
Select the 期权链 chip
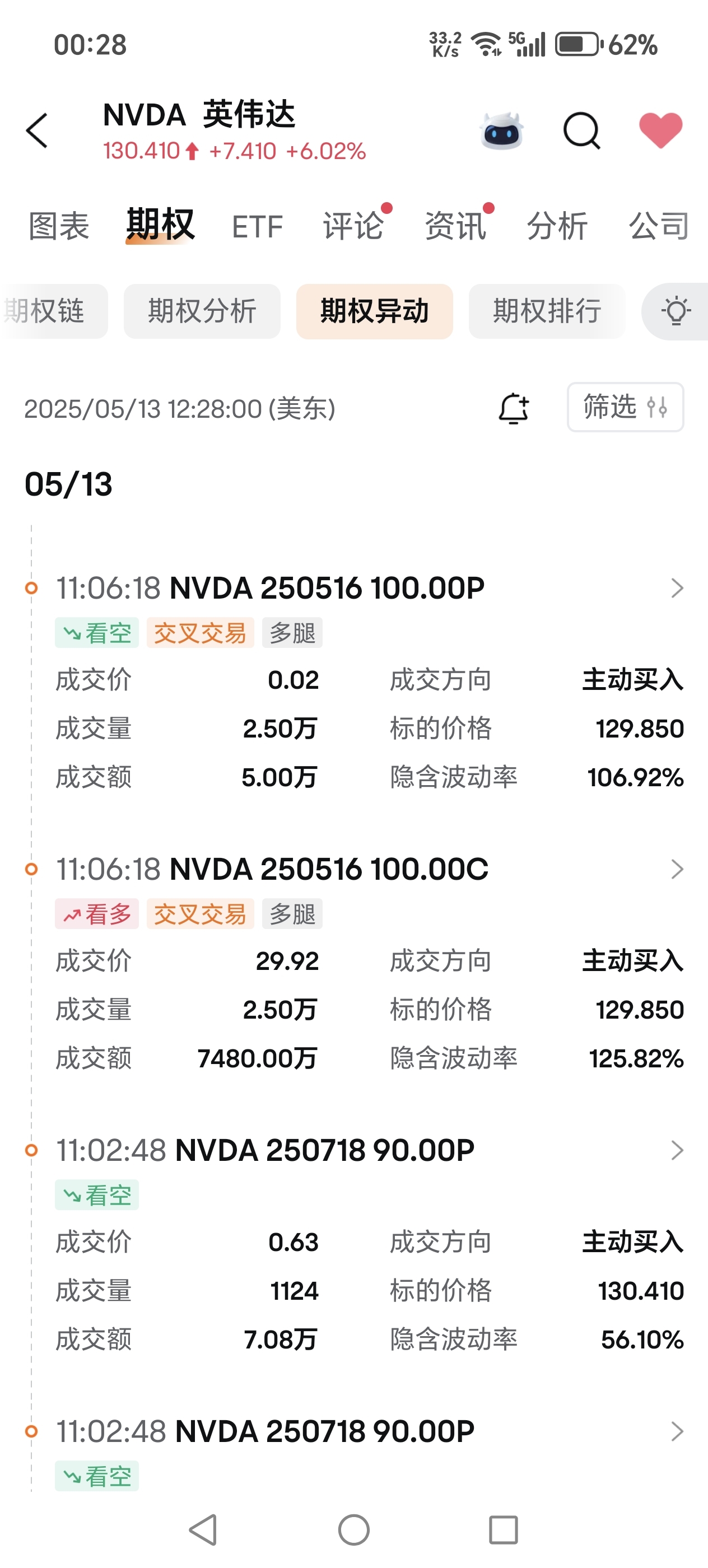[54, 311]
